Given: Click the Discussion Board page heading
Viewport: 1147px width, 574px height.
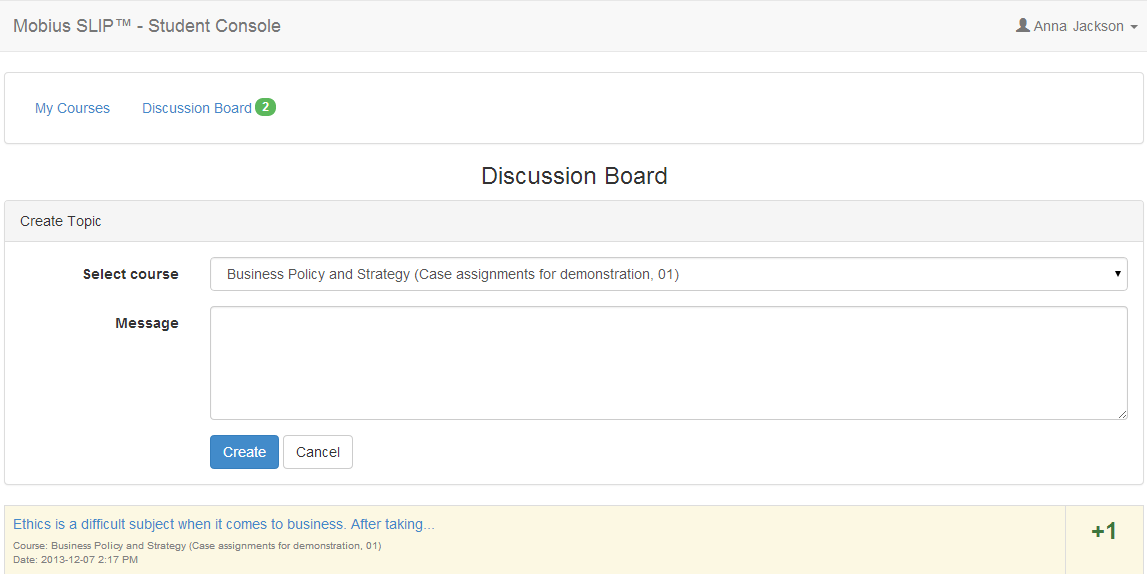Looking at the screenshot, I should pos(574,176).
